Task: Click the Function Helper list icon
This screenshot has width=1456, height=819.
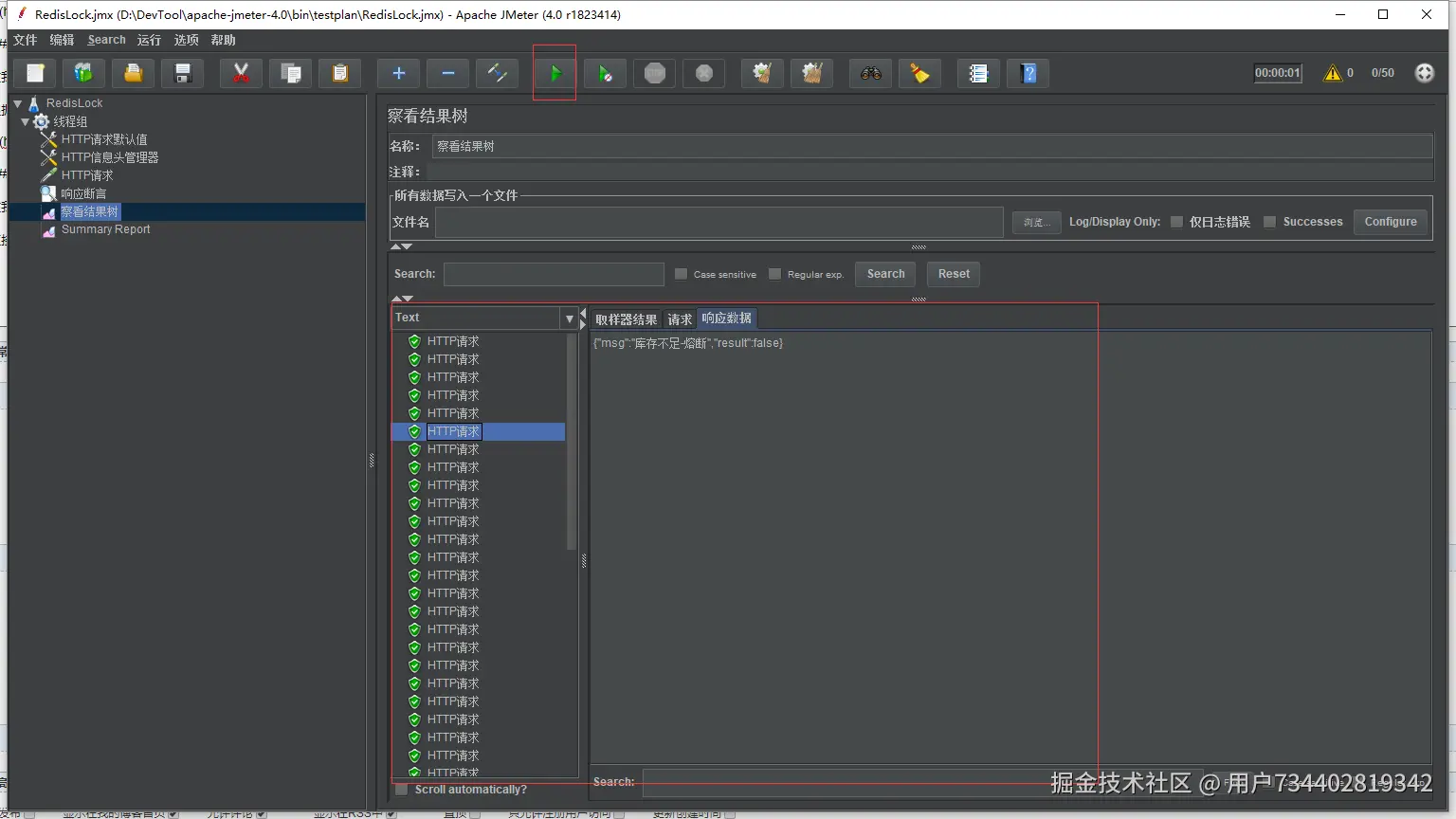Action: click(978, 74)
